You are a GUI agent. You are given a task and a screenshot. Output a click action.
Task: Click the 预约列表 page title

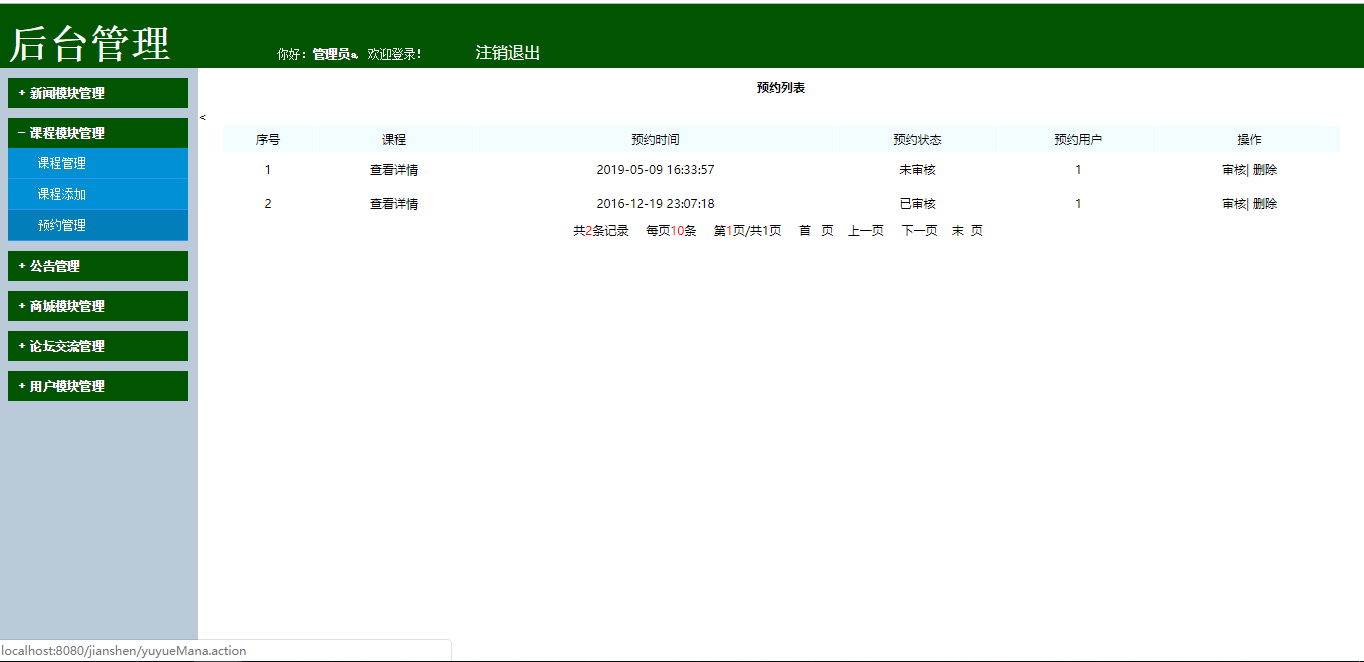(781, 88)
